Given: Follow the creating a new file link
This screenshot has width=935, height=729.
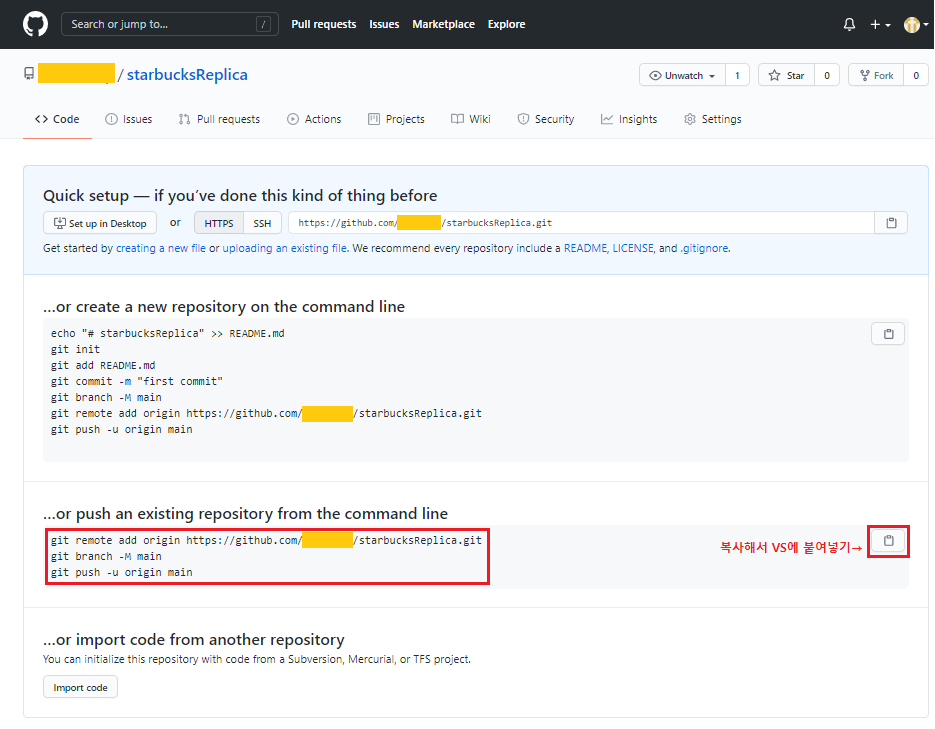Looking at the screenshot, I should [x=161, y=248].
